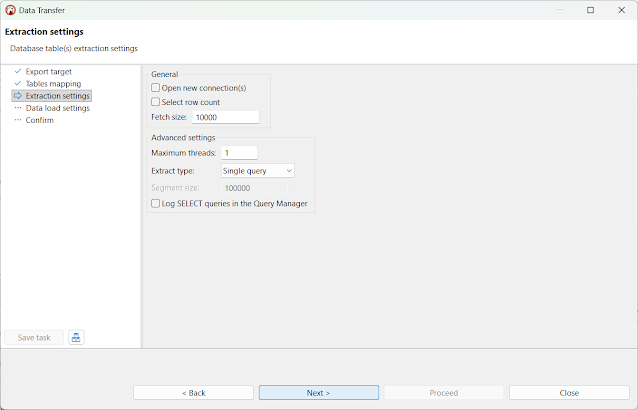Image resolution: width=638 pixels, height=410 pixels.
Task: Go to Export target step
Action: coord(48,72)
